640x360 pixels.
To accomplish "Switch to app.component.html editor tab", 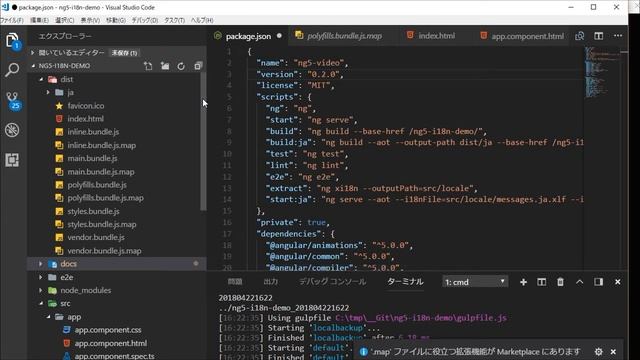I will pos(527,36).
